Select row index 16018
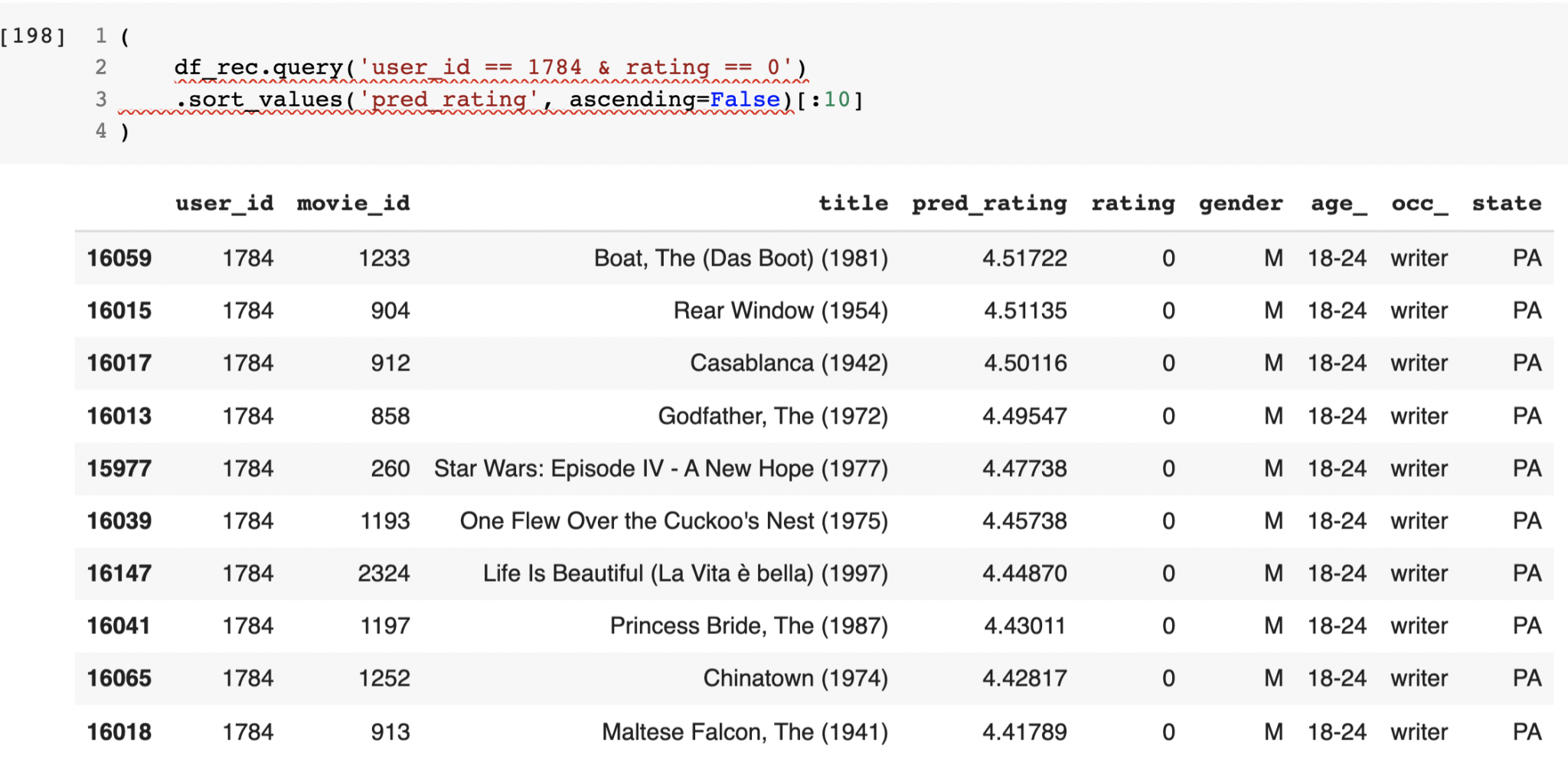1568x780 pixels. coord(119,733)
